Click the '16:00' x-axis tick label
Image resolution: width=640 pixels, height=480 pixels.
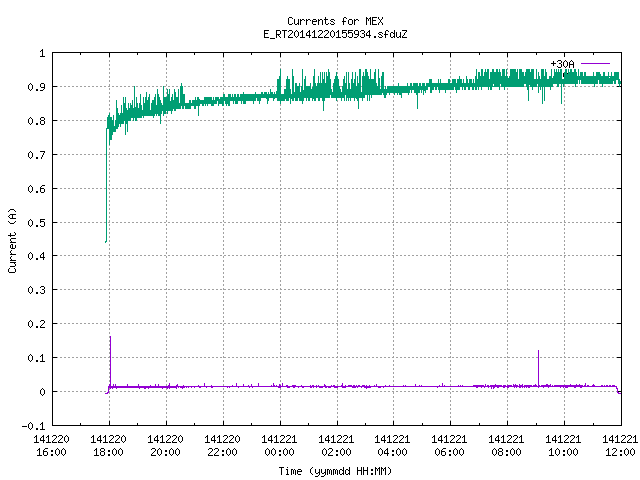[x=51, y=452]
